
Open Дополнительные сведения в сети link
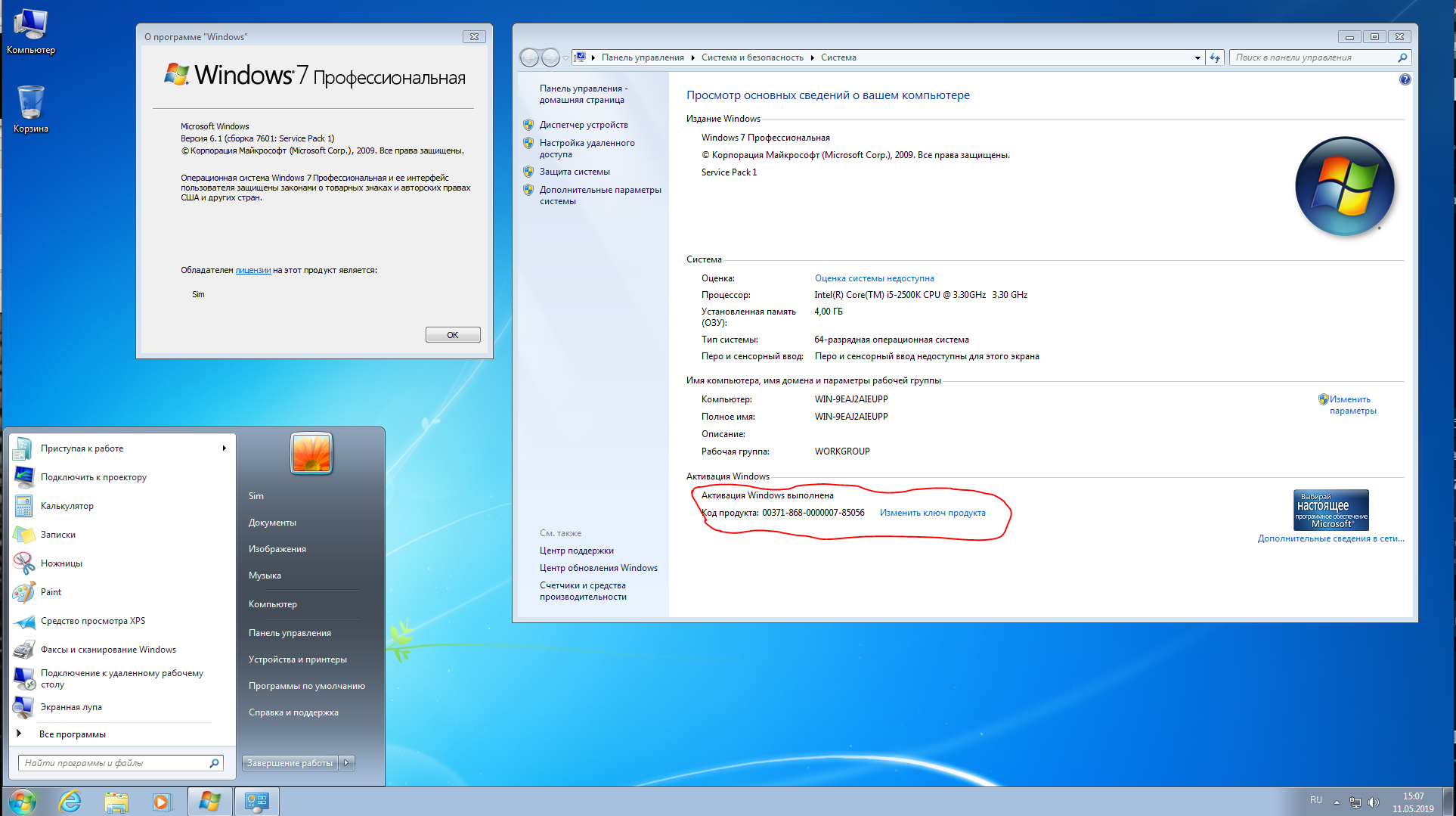1331,538
